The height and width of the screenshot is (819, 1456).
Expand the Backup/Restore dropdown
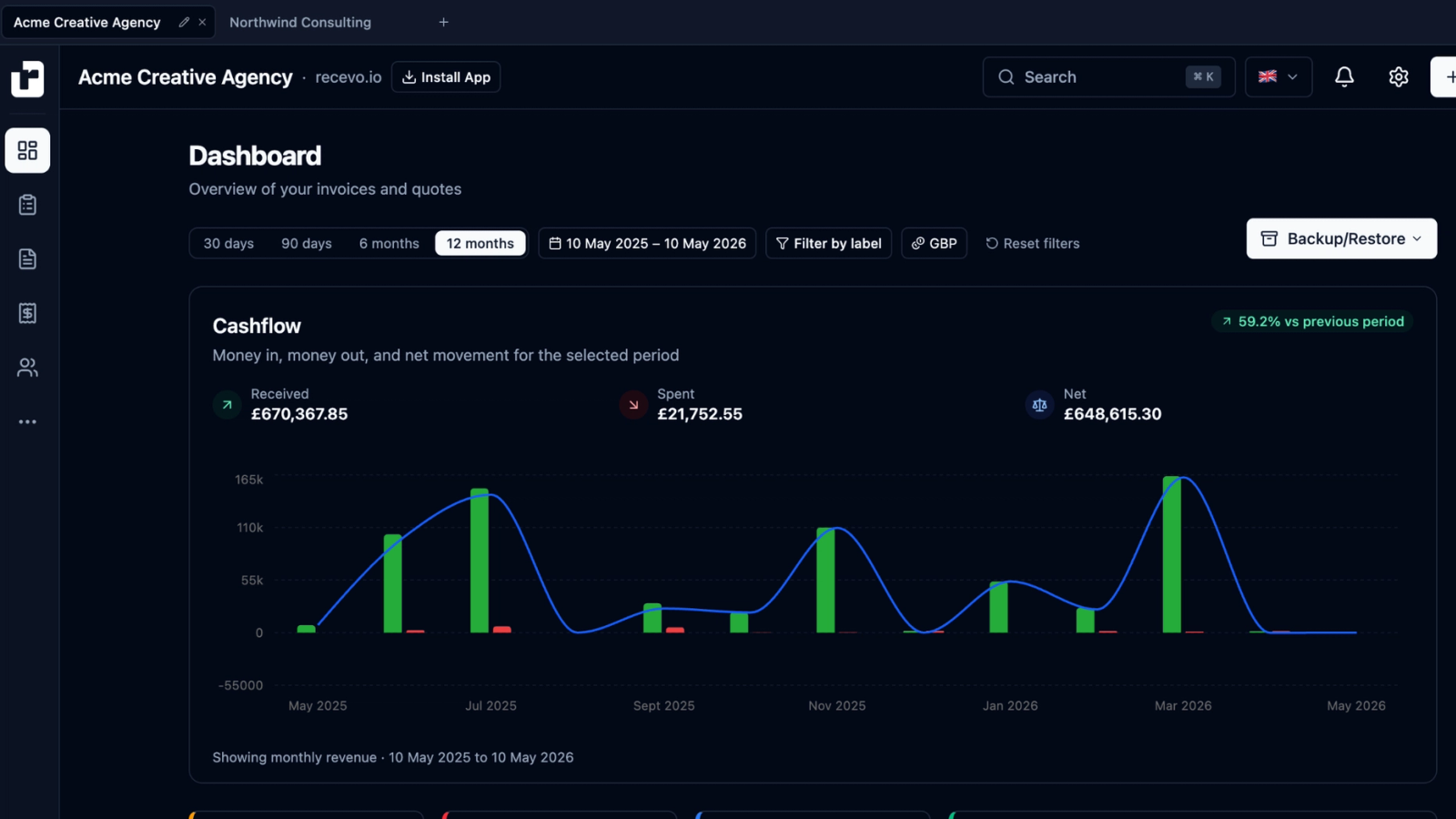(1341, 238)
